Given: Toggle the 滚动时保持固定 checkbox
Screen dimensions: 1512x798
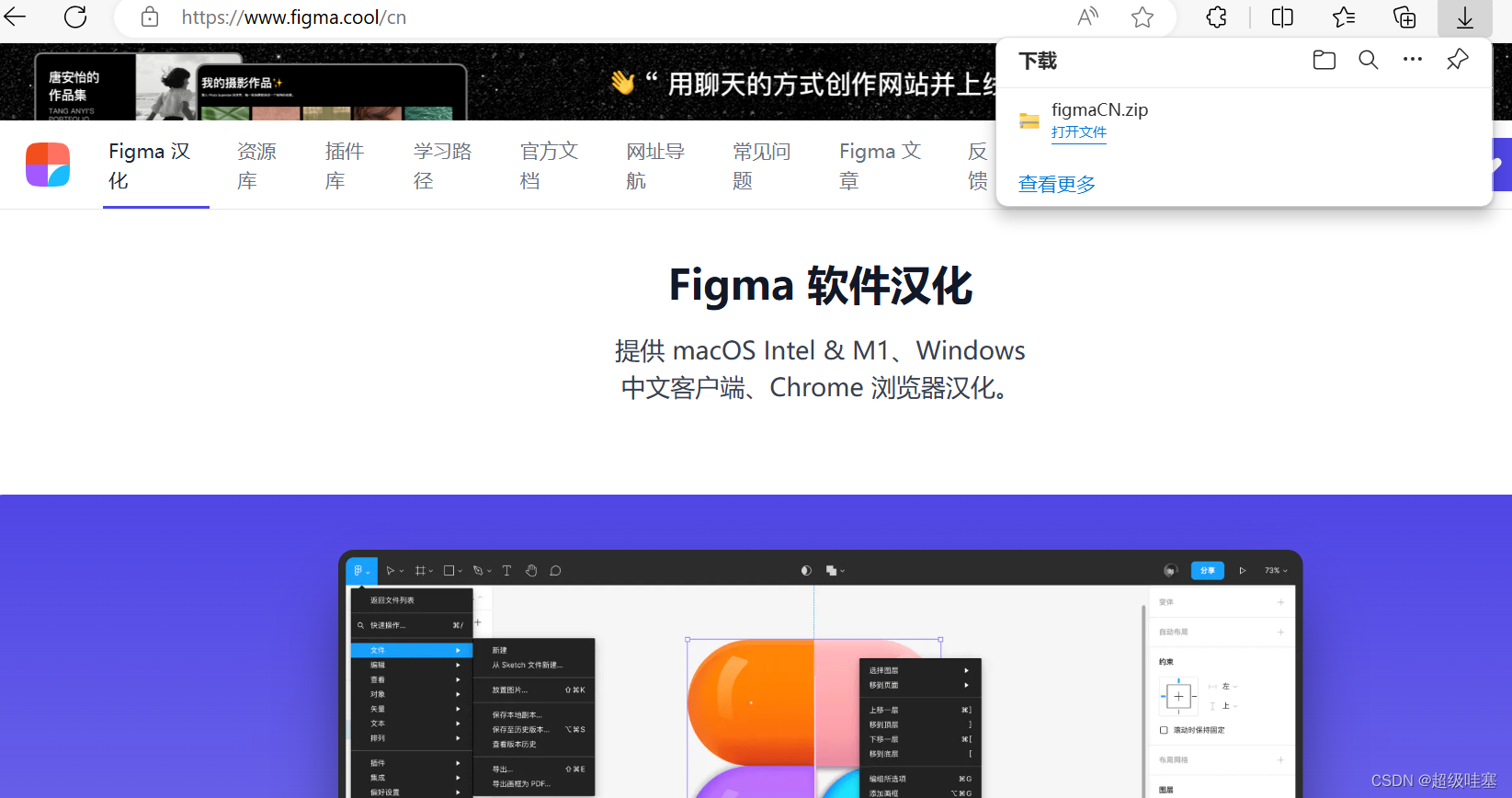Looking at the screenshot, I should tap(1164, 730).
